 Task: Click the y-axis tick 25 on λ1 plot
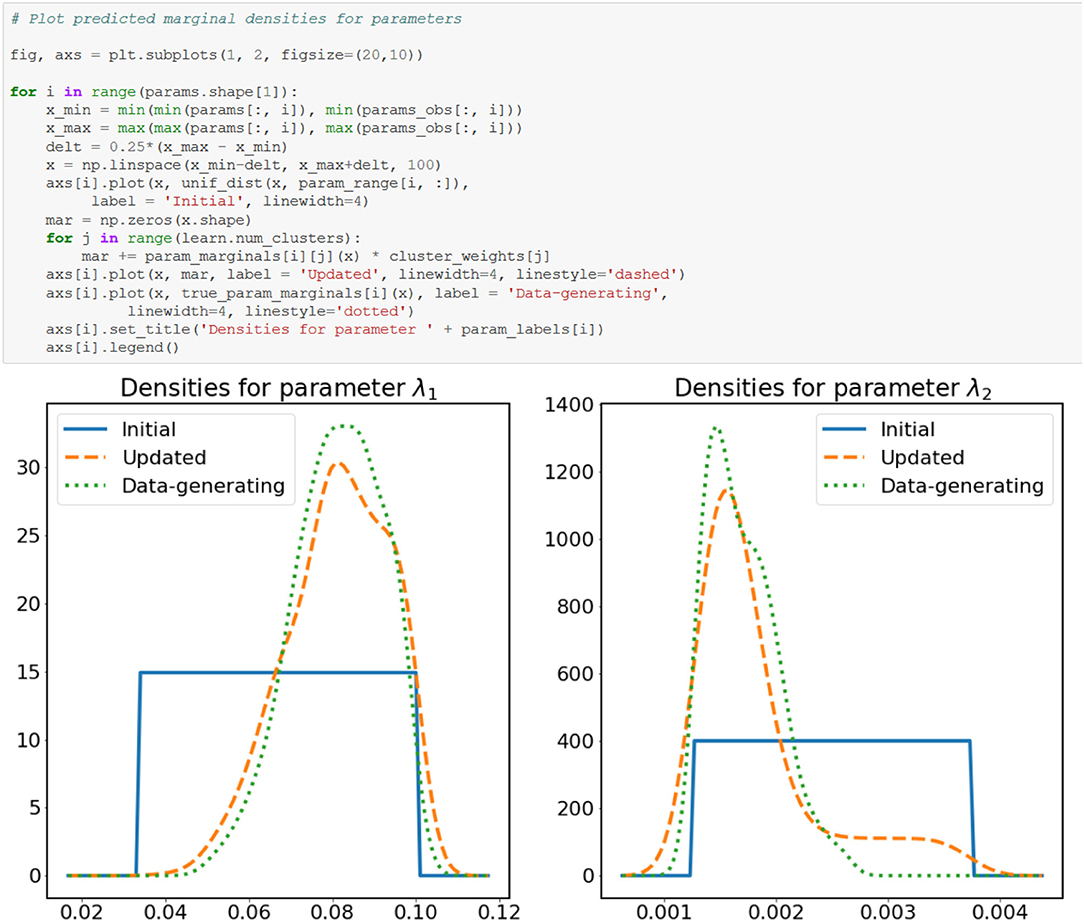click(28, 536)
